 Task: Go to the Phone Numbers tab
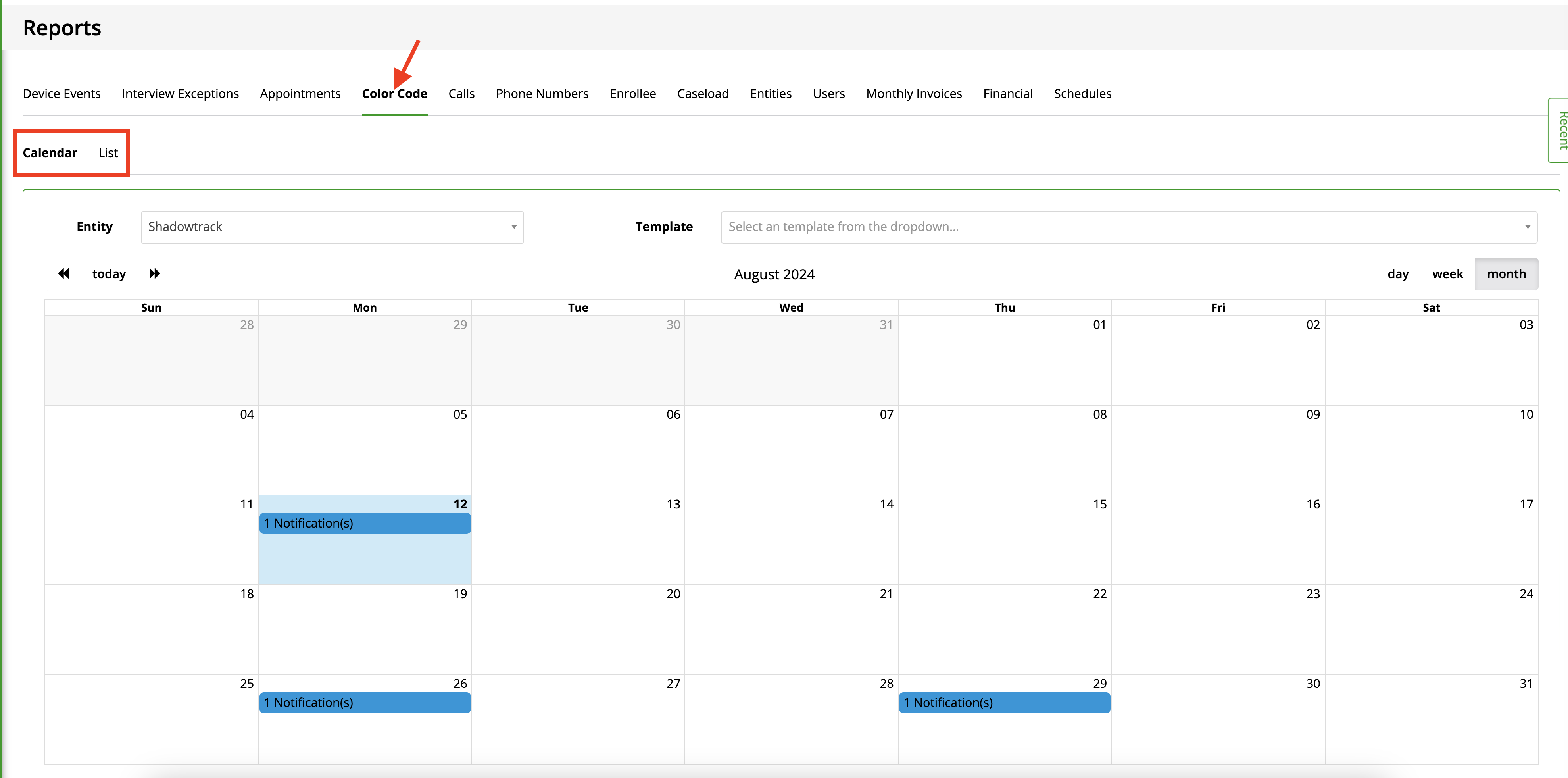(542, 94)
